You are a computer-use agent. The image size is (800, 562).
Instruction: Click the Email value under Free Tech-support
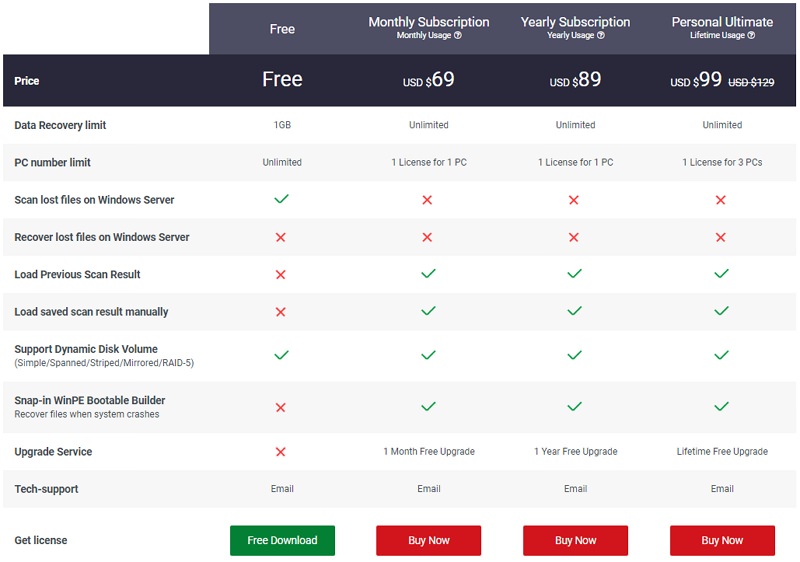[x=282, y=489]
